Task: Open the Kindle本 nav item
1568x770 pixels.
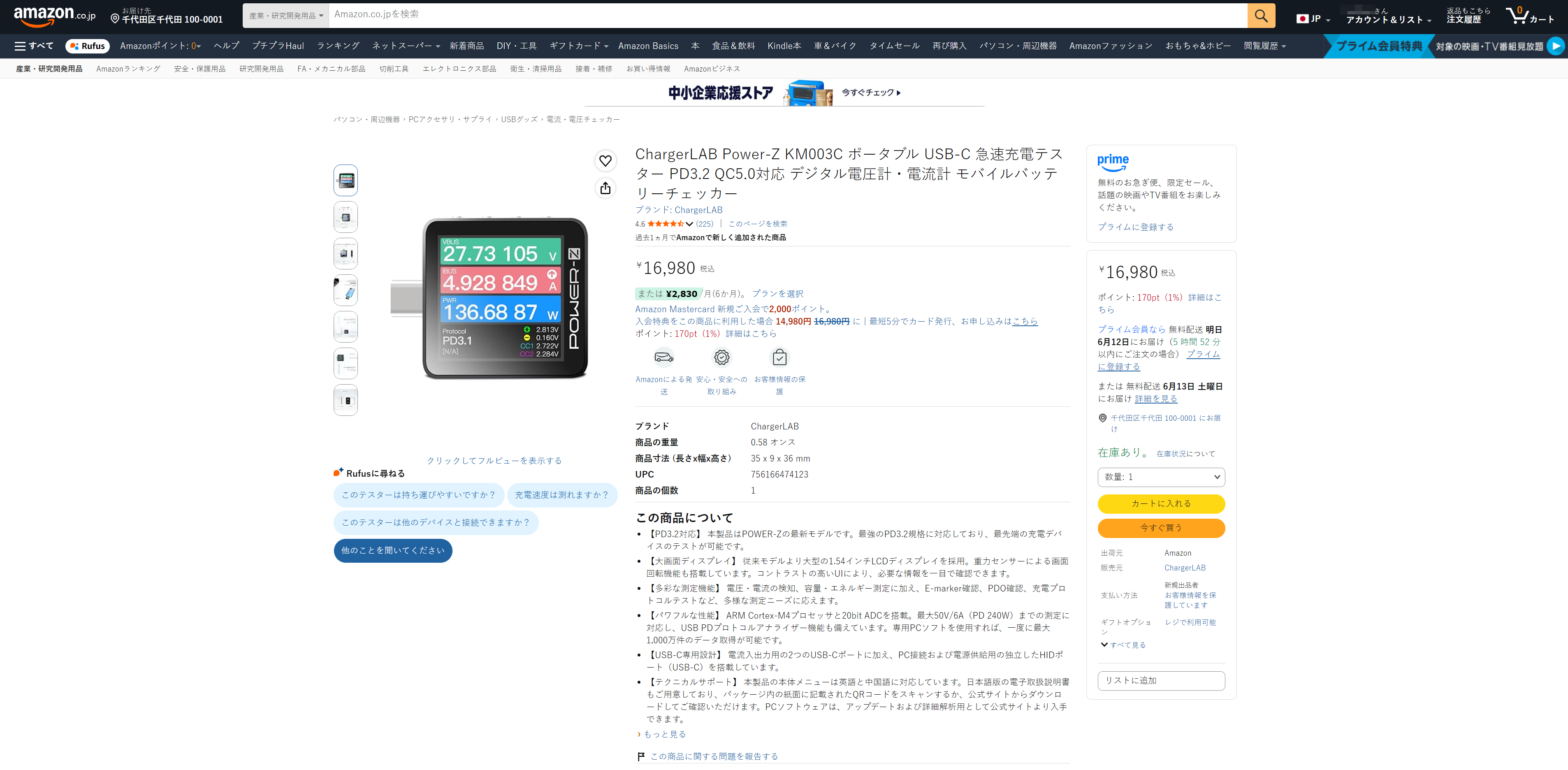Action: coord(784,46)
